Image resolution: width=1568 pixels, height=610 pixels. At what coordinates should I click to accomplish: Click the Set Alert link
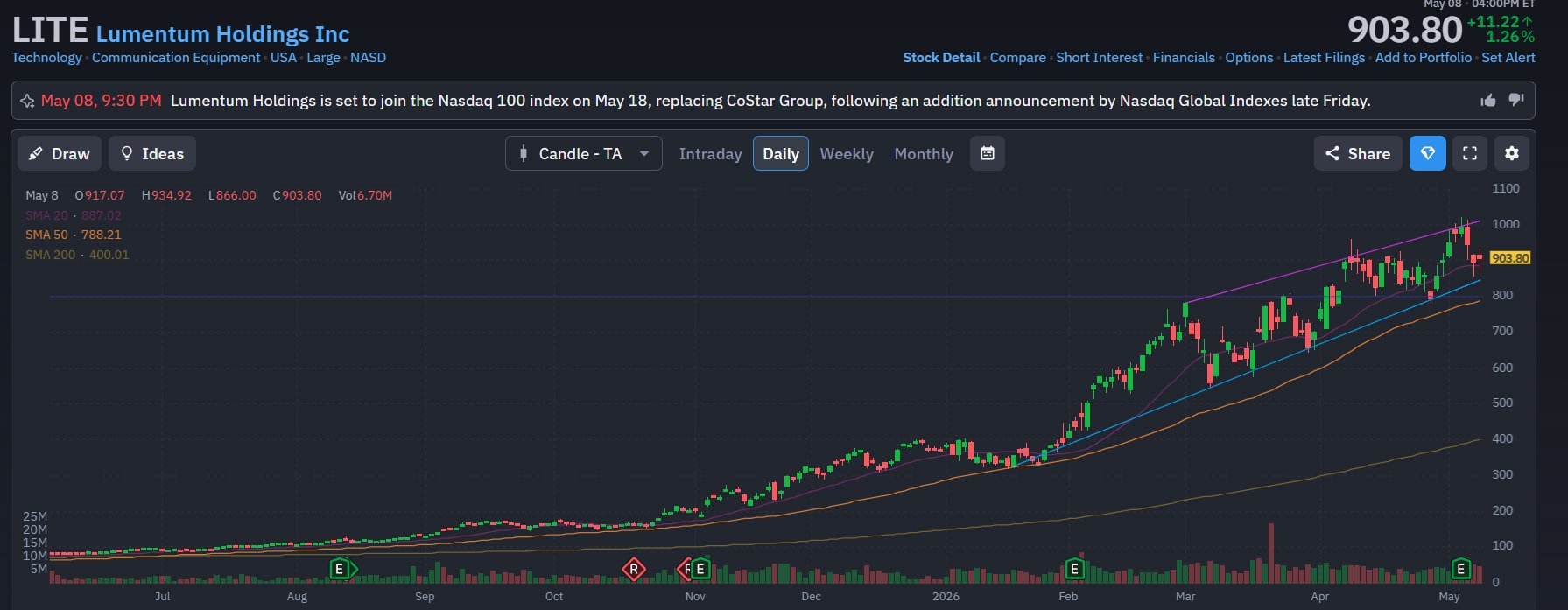(x=1508, y=58)
